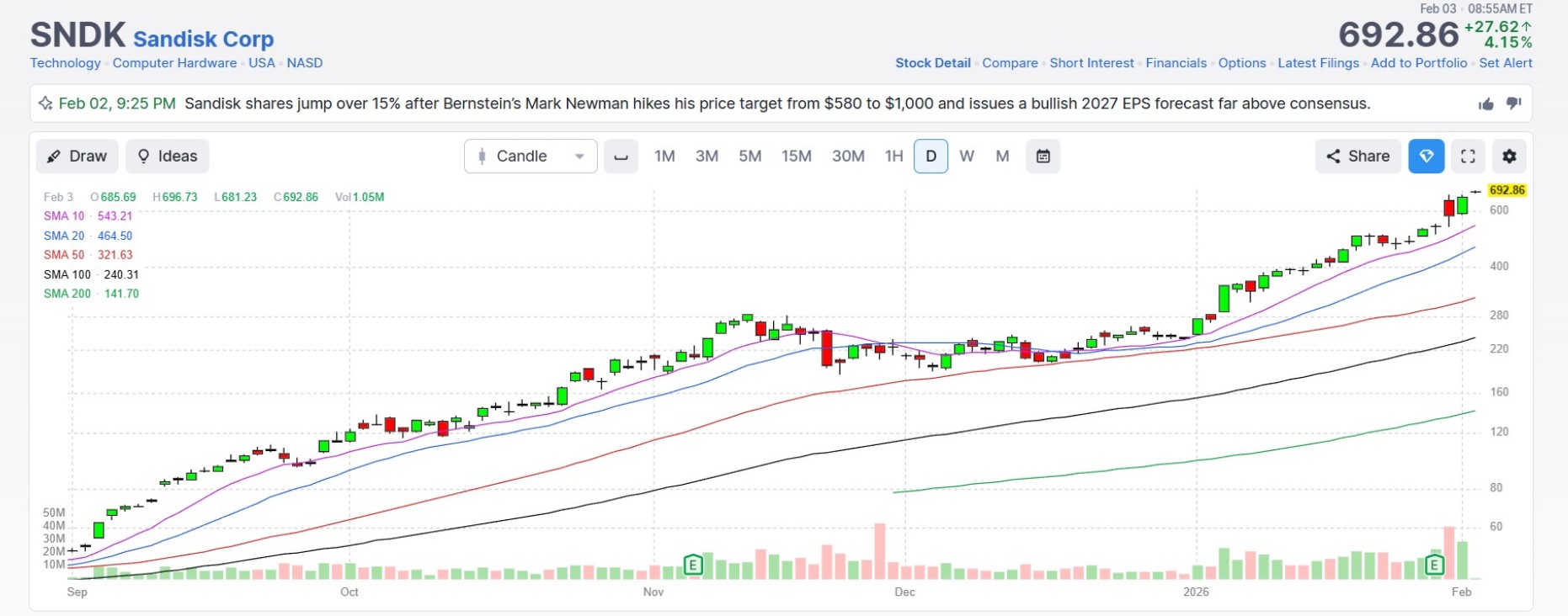Activate the Draw tool
This screenshot has width=1568, height=616.
77,157
